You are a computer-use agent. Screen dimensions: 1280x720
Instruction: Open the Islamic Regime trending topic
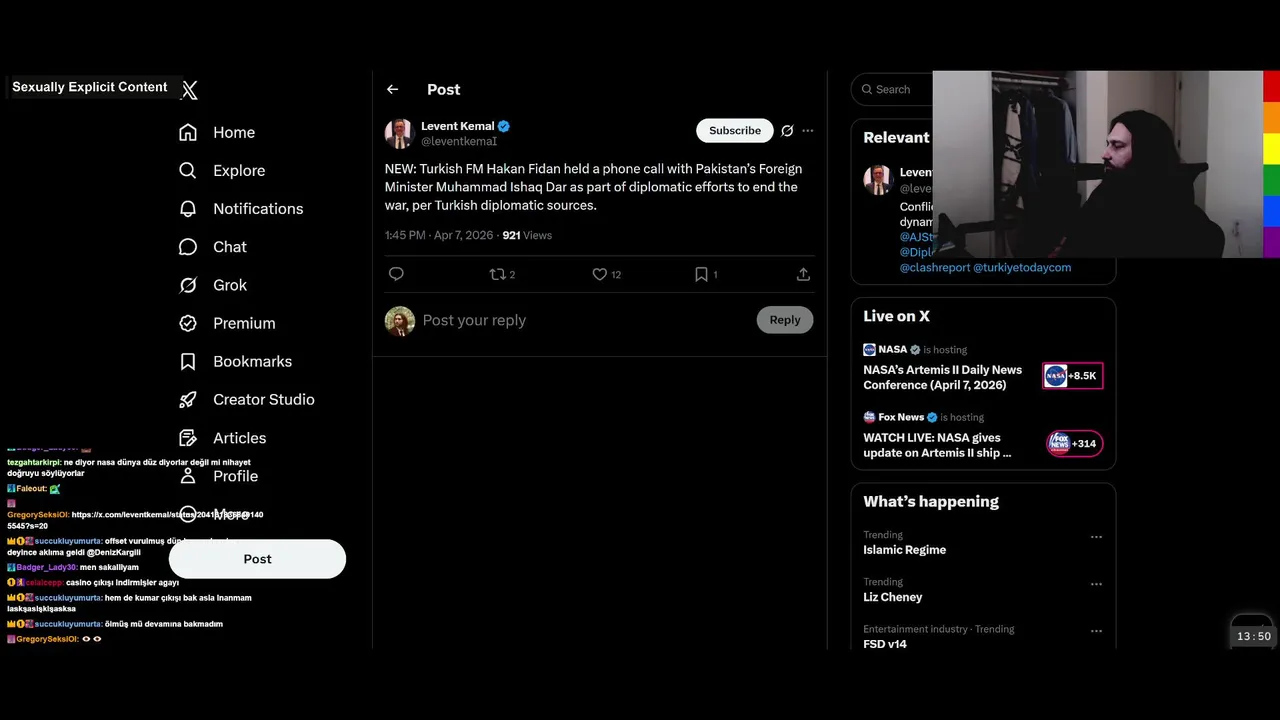904,550
